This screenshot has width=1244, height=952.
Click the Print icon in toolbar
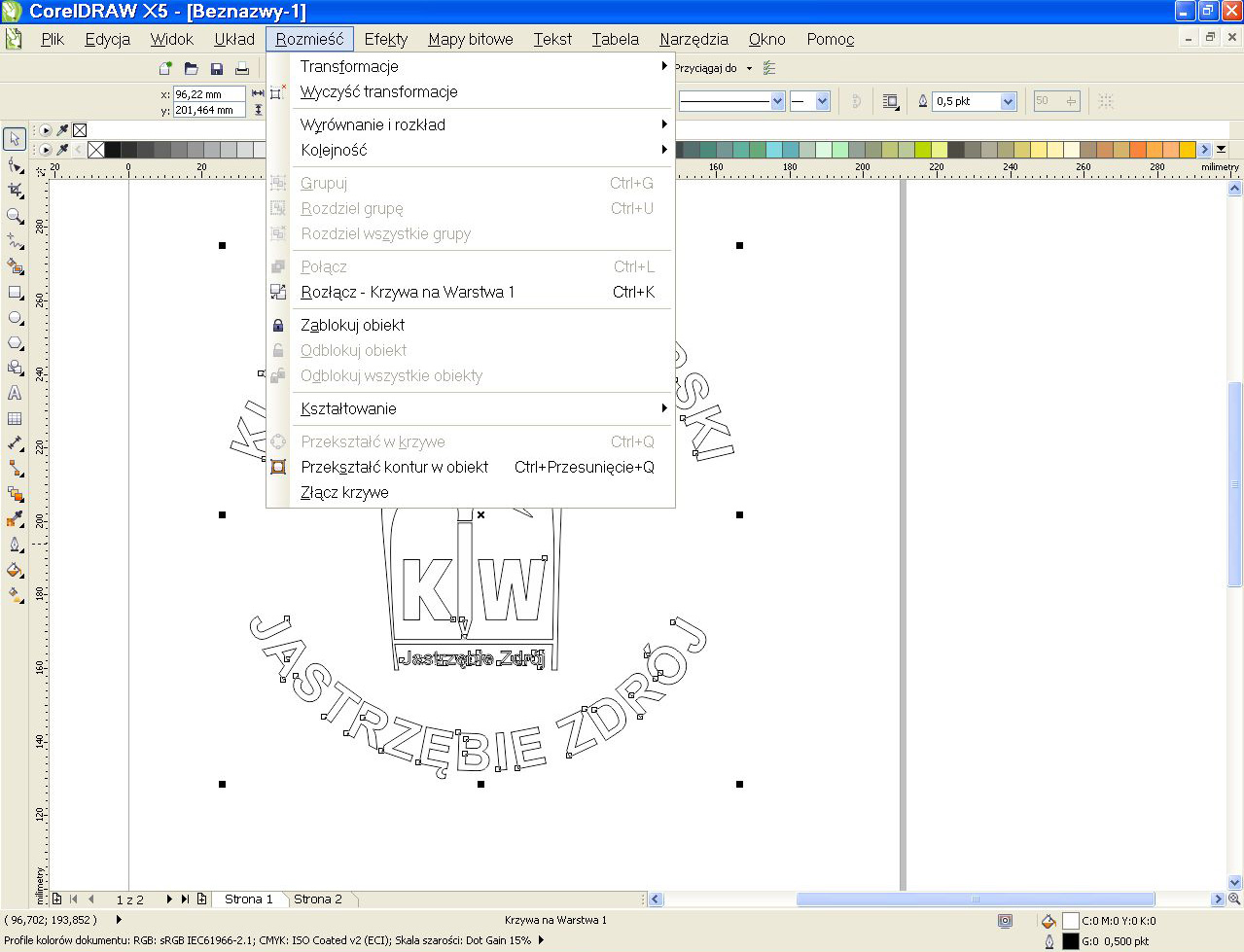[x=242, y=69]
